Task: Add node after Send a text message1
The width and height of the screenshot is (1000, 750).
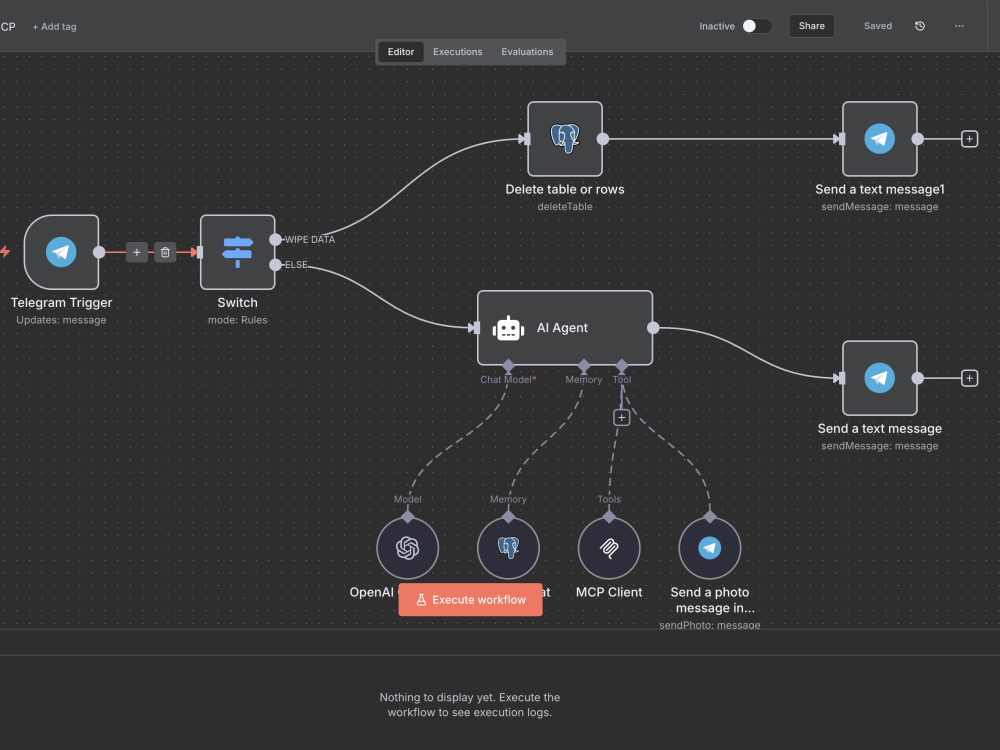Action: [969, 138]
